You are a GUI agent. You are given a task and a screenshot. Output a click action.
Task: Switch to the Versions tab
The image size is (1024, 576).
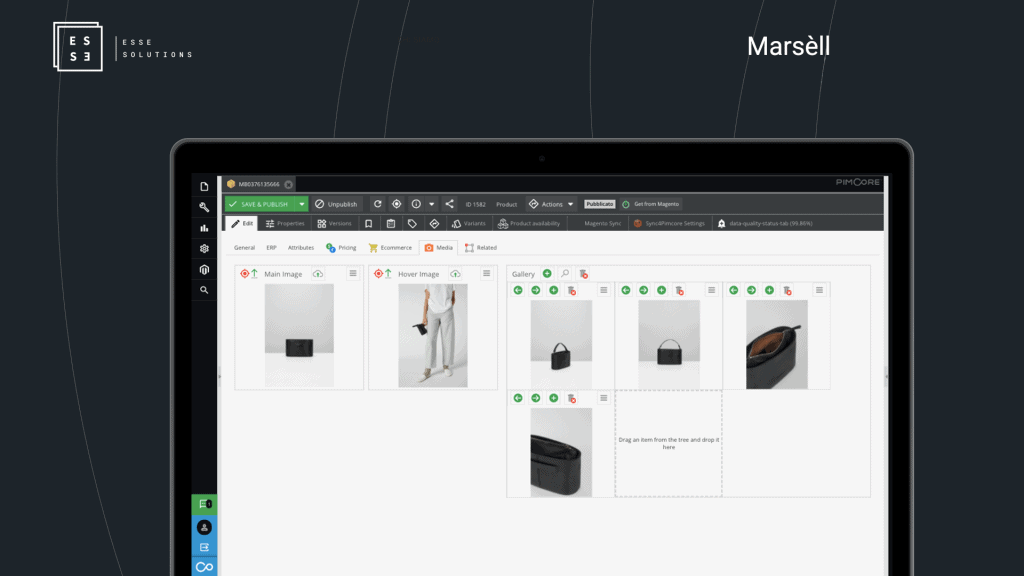click(x=334, y=223)
